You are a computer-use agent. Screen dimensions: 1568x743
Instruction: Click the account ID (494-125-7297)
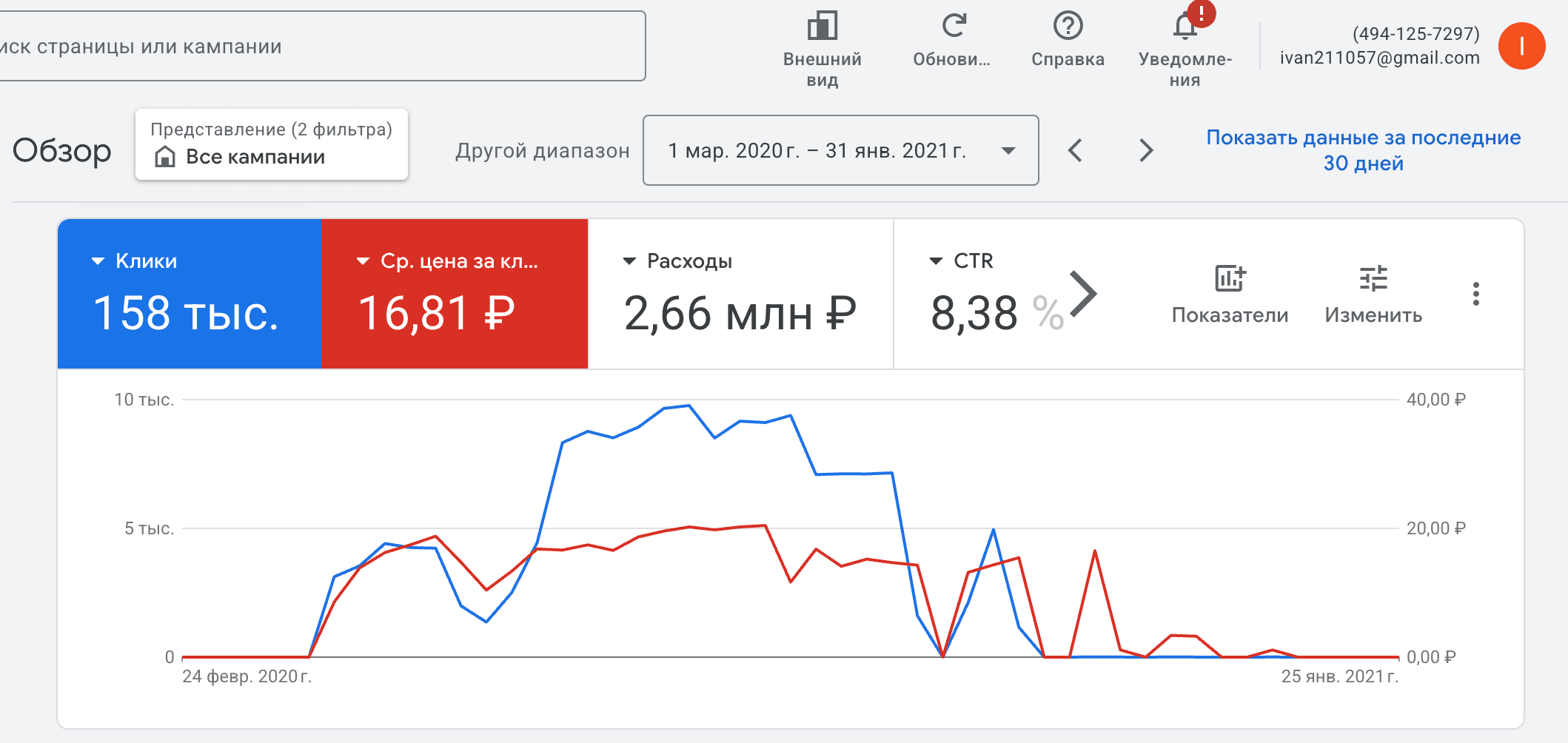1415,33
